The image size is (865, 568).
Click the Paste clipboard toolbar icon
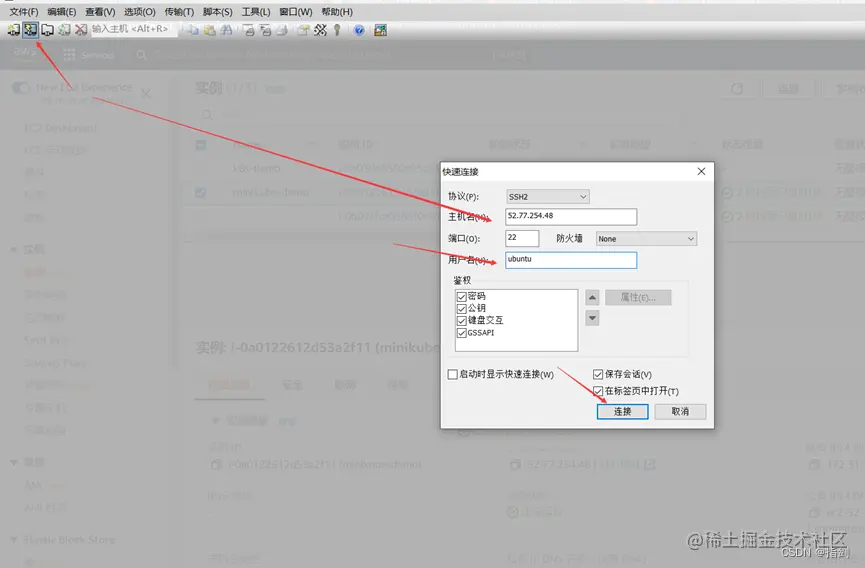210,30
